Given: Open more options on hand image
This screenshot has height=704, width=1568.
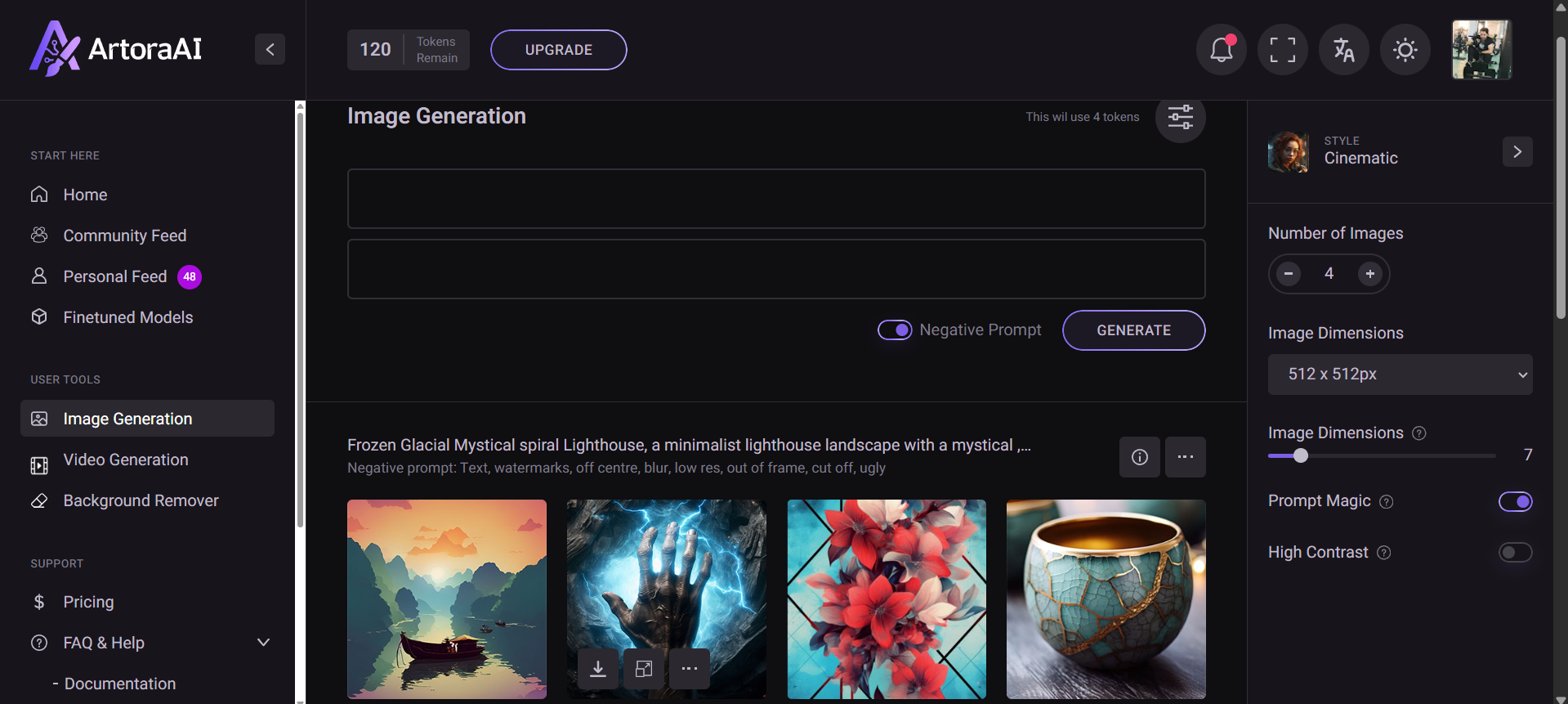Looking at the screenshot, I should pyautogui.click(x=690, y=669).
